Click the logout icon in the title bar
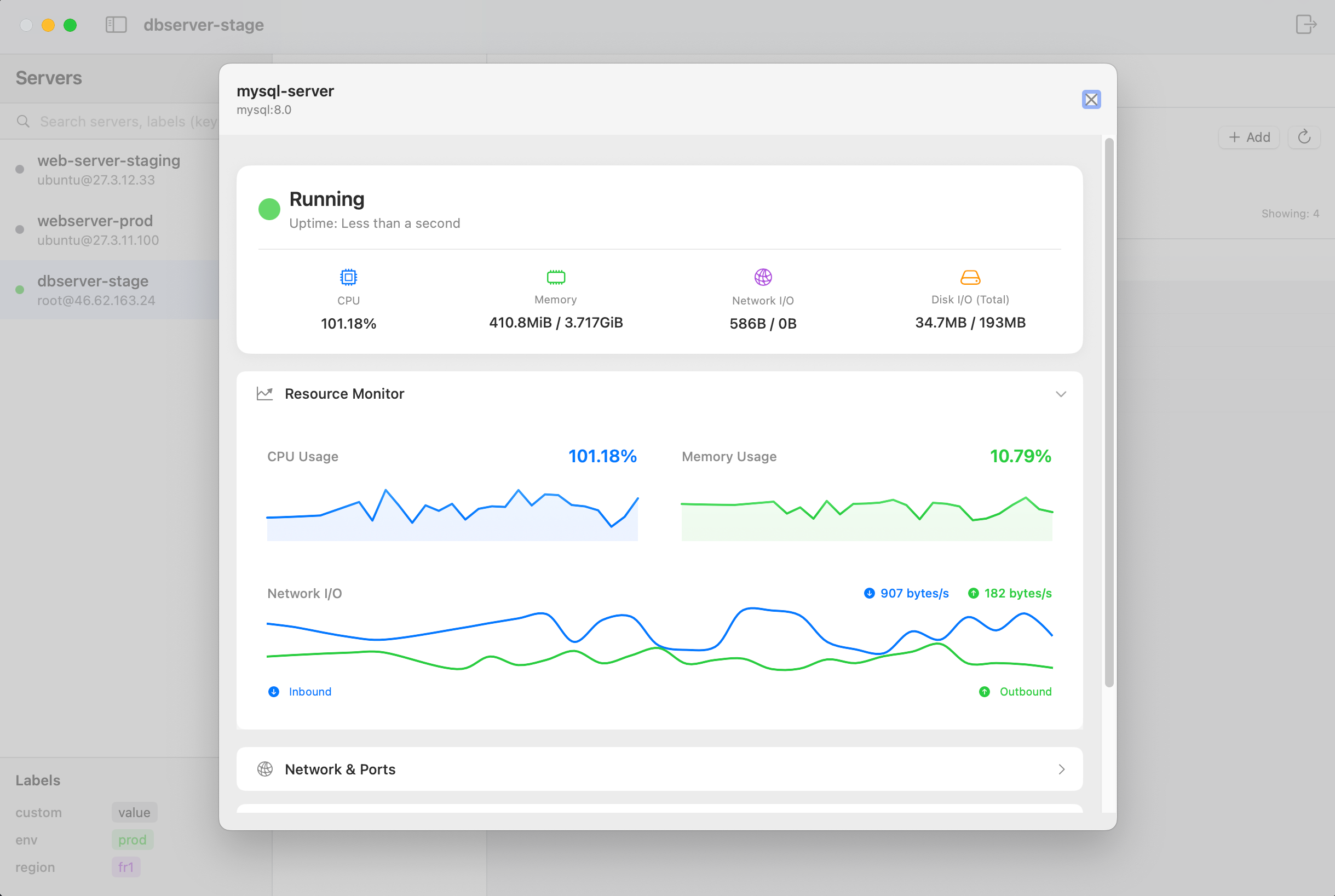The image size is (1335, 896). 1306,25
